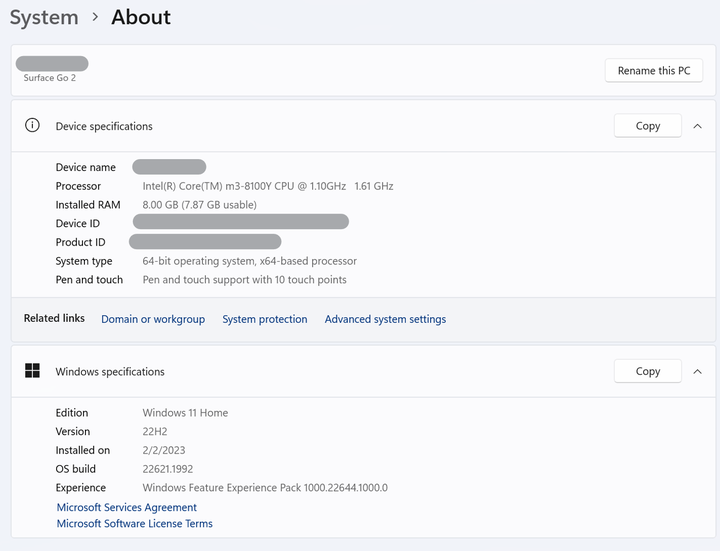Open the System protection link
720x551 pixels.
coord(264,319)
